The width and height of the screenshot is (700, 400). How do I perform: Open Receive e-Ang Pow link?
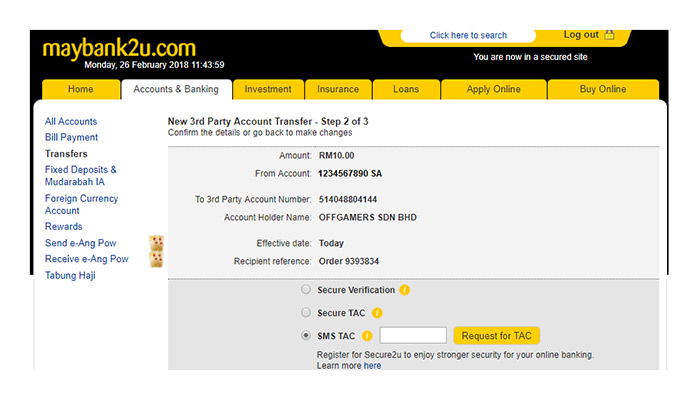click(87, 259)
